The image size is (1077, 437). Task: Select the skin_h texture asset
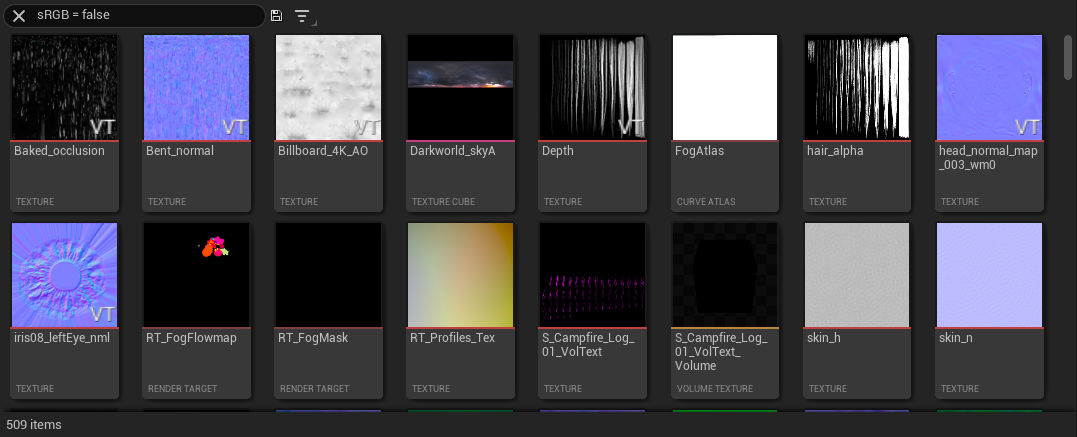tap(857, 275)
